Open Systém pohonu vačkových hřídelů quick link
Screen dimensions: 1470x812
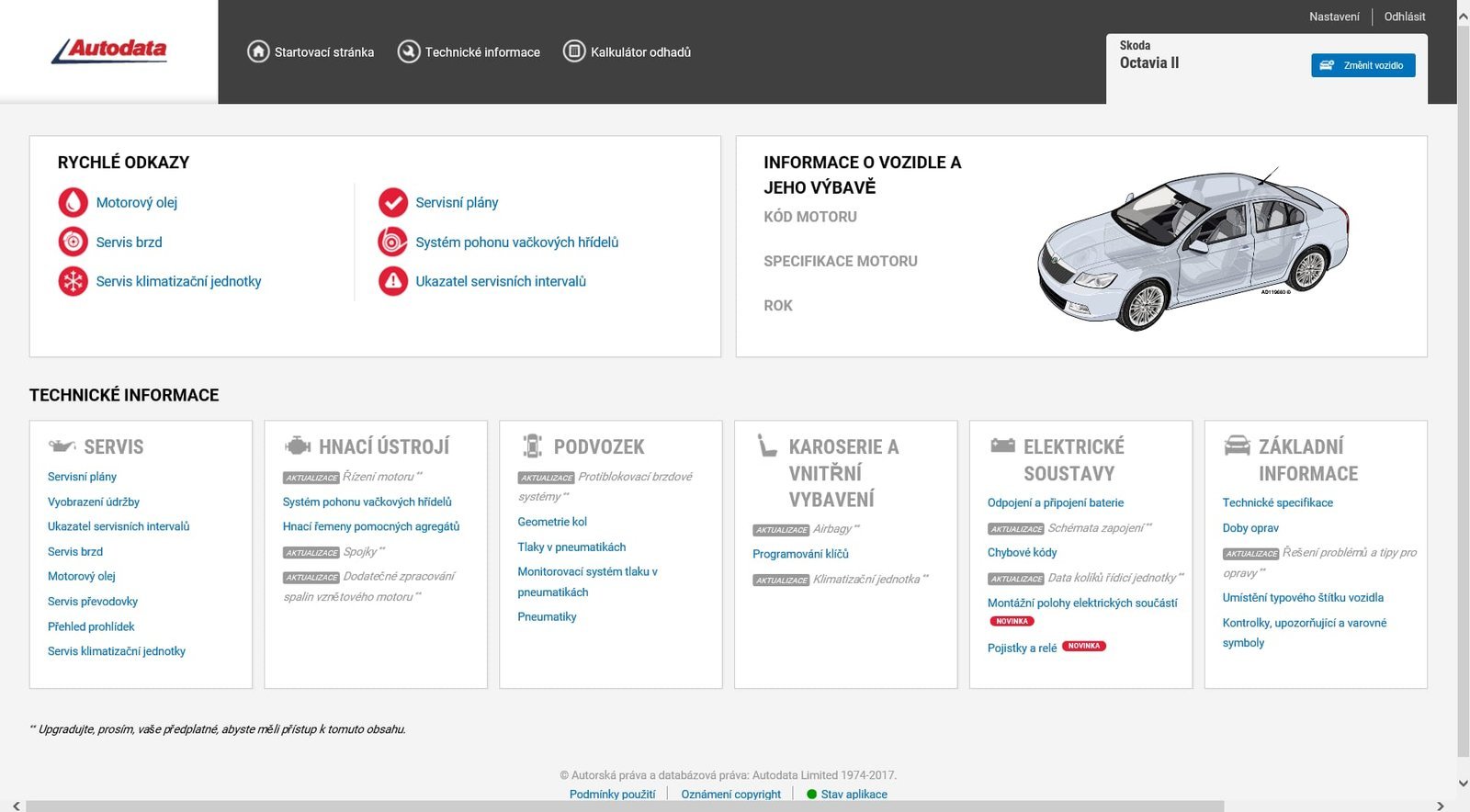coord(517,242)
